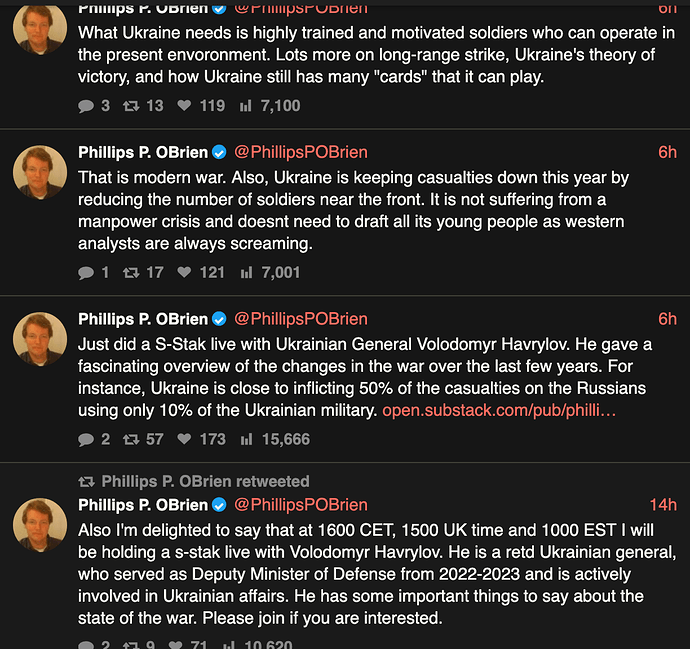Screen dimensions: 690x649
Task: Click the reply icon showing 1 comment
Action: pyautogui.click(x=86, y=272)
